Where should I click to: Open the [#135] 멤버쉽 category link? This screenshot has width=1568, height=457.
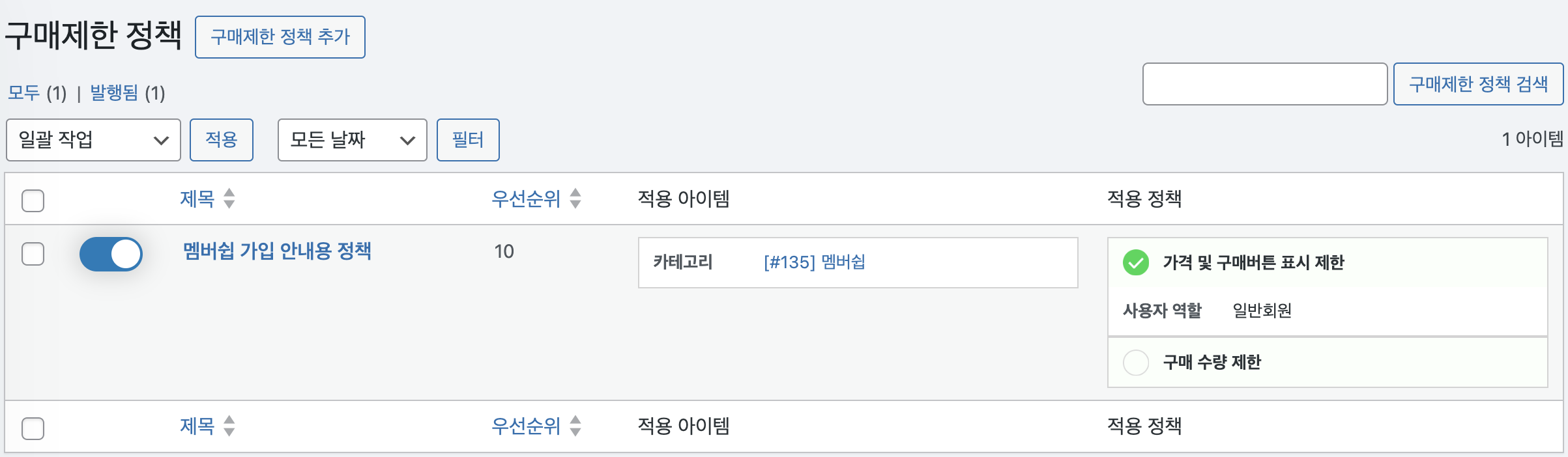[814, 262]
